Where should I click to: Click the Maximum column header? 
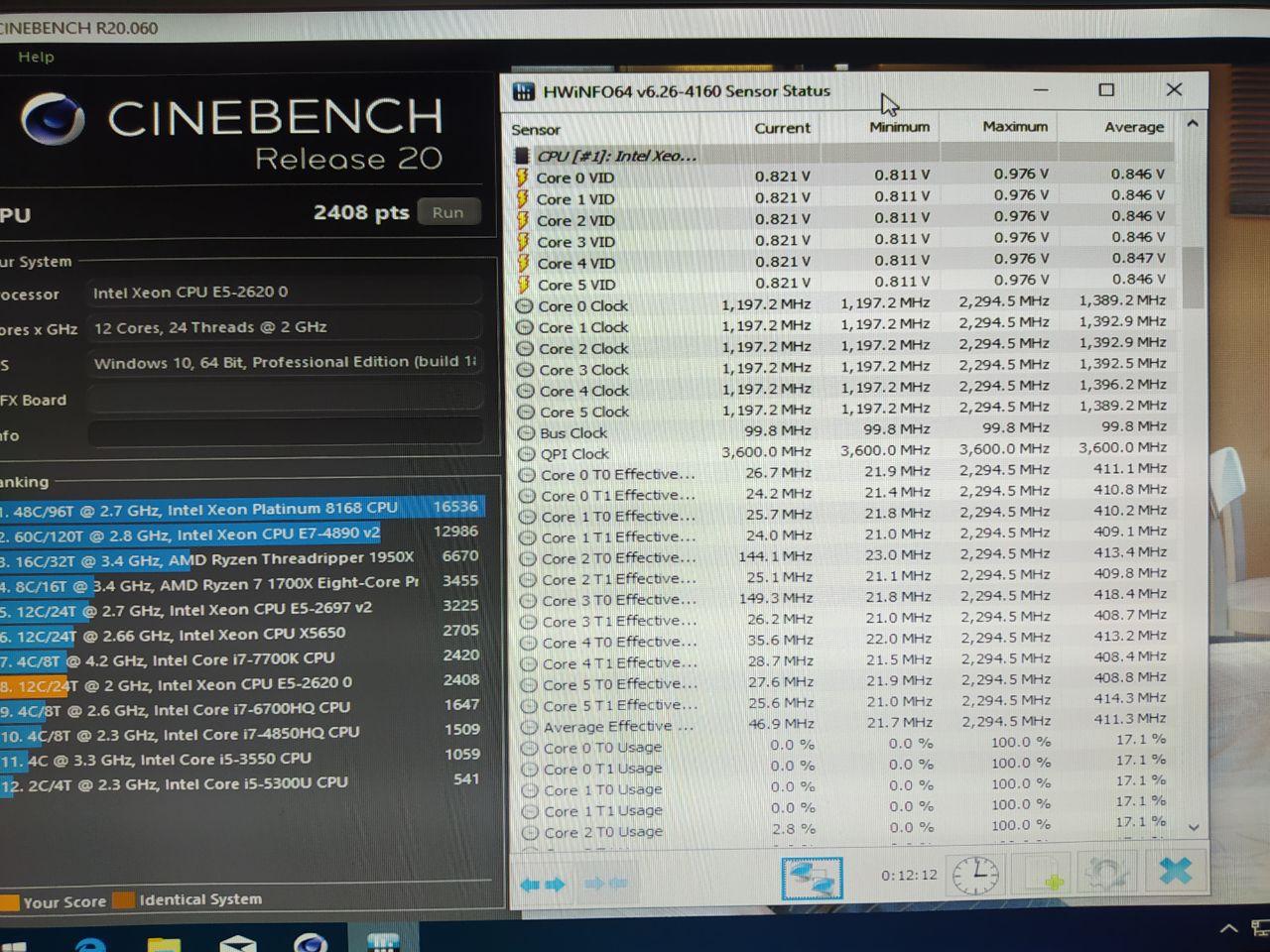(1015, 127)
